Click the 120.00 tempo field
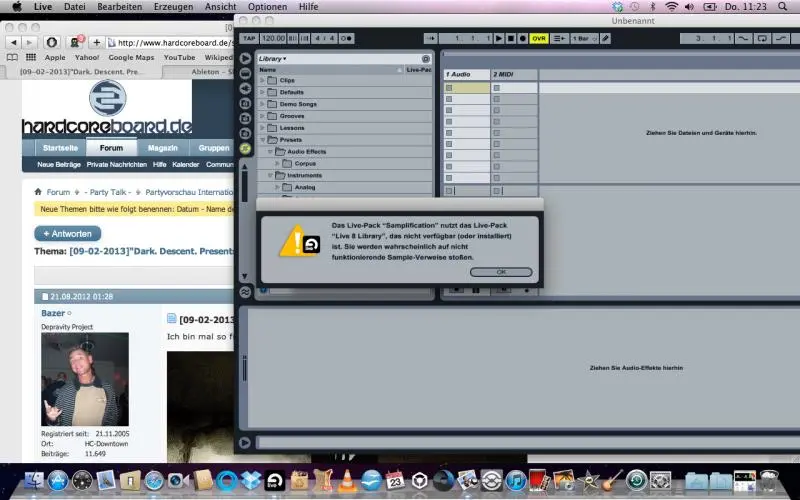This screenshot has width=800, height=500. click(x=273, y=38)
